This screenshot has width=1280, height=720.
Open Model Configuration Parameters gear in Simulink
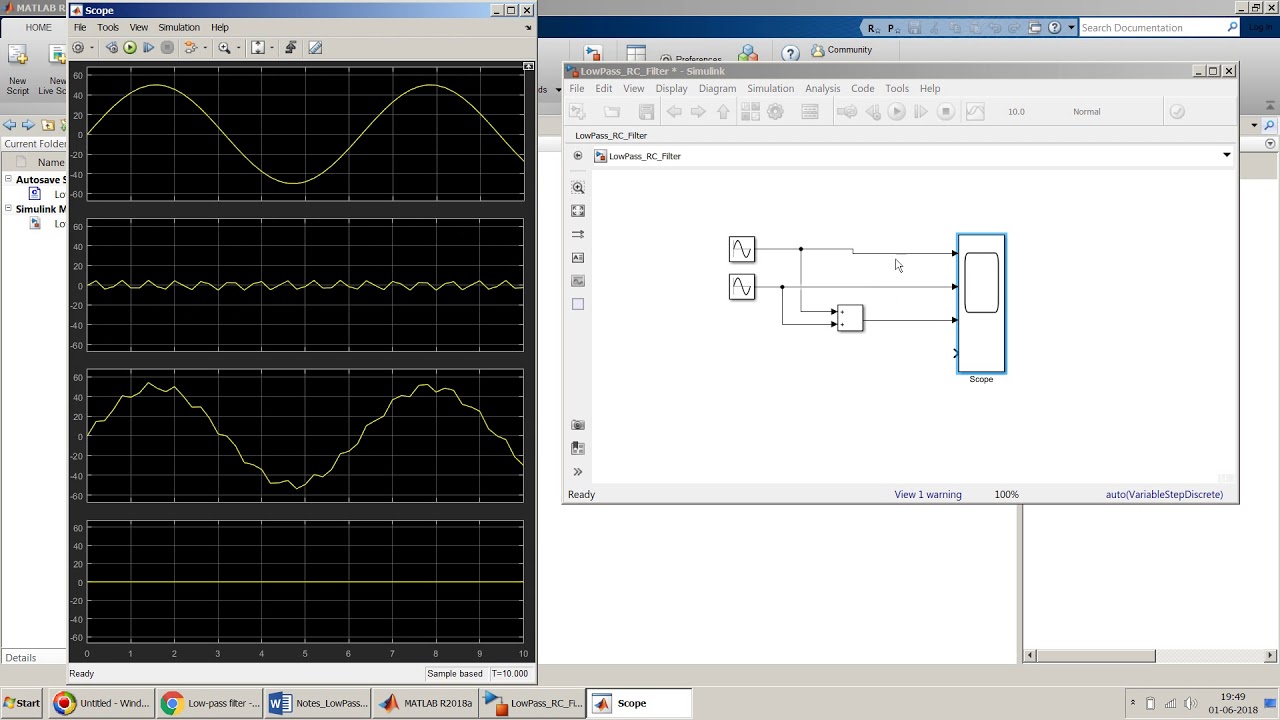click(775, 112)
